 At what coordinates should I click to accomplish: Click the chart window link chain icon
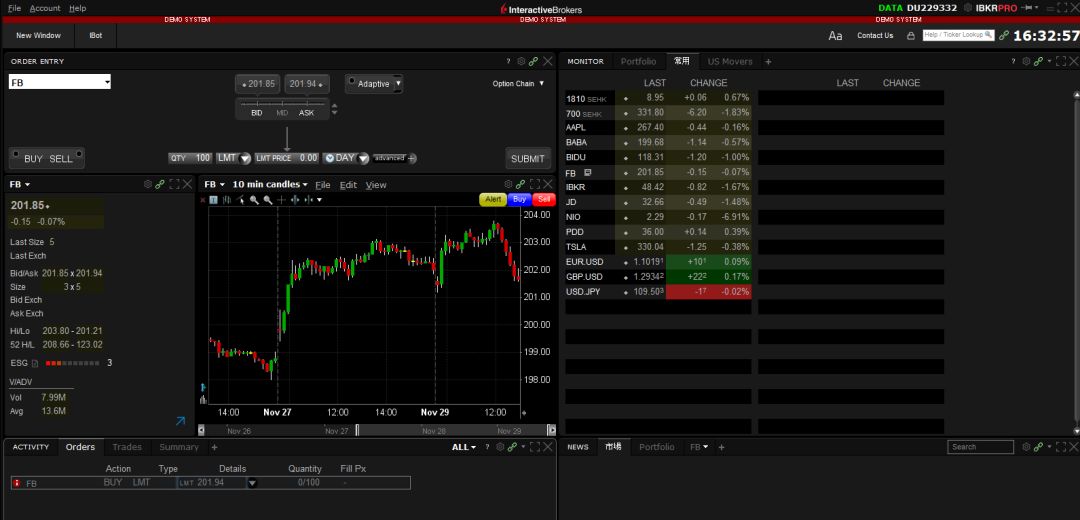pyautogui.click(x=520, y=184)
